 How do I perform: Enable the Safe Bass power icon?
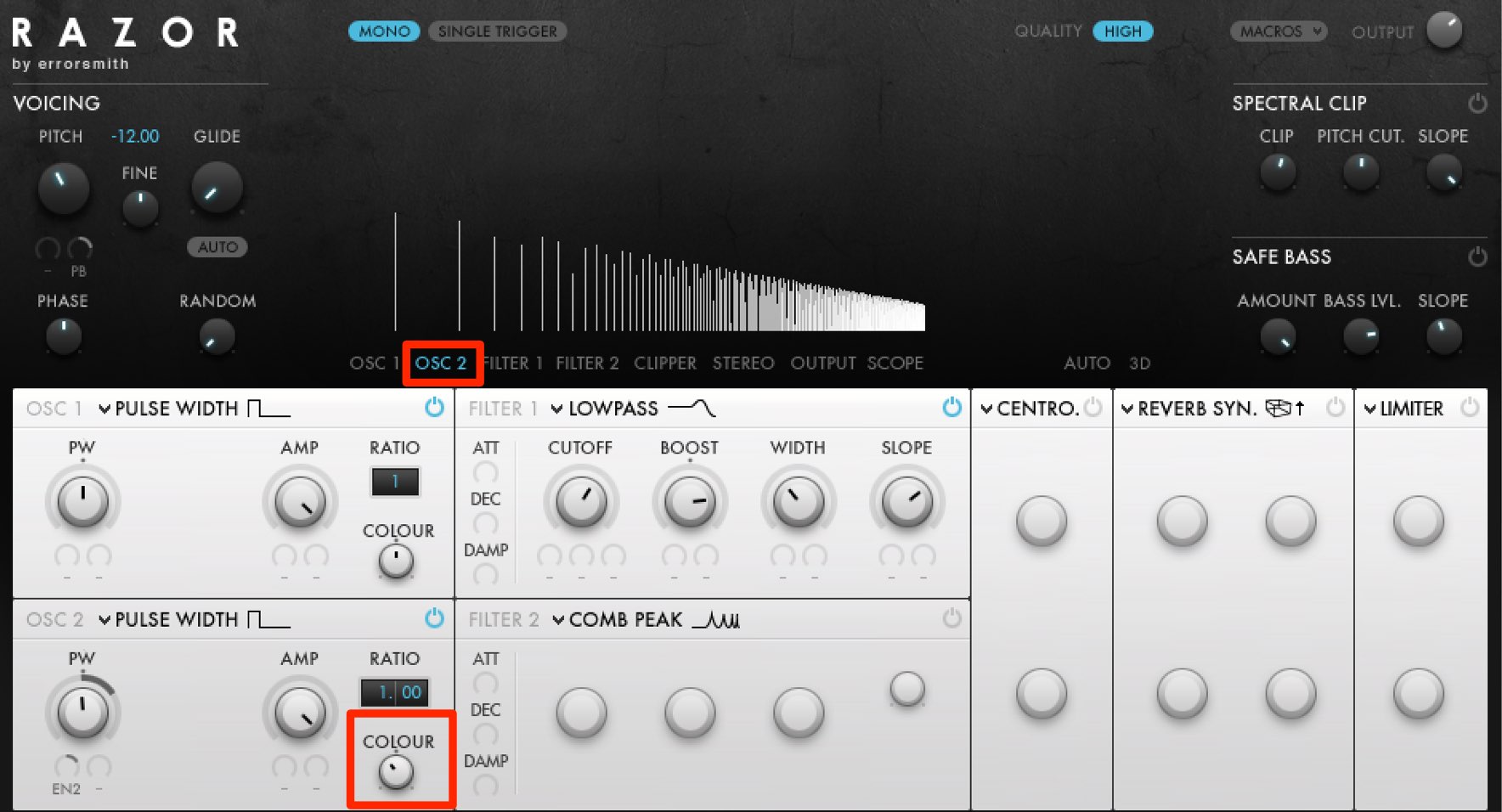[x=1477, y=257]
